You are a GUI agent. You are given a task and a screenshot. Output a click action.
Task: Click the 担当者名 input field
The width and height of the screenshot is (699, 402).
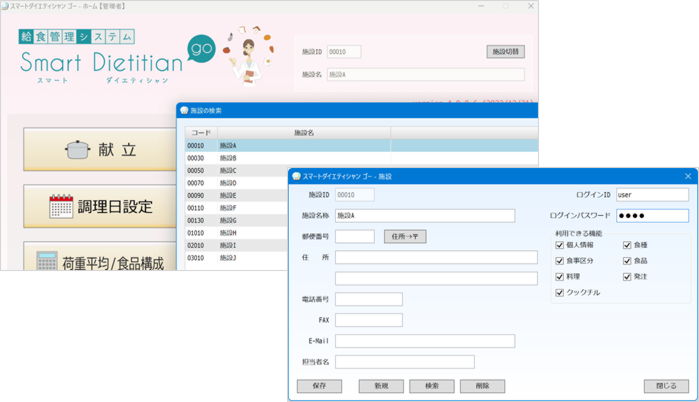pos(405,362)
